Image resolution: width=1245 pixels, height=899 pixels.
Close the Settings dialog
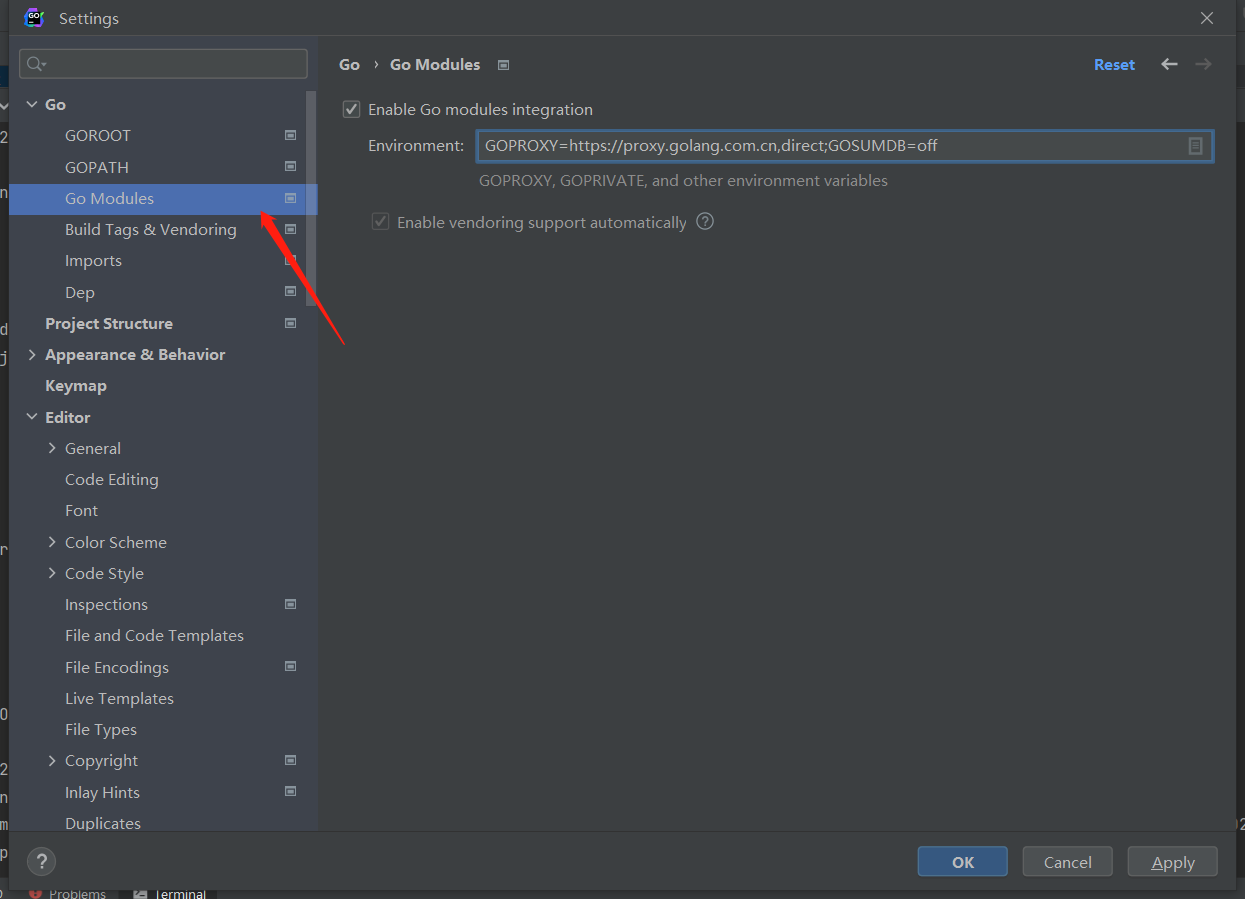[x=1207, y=18]
